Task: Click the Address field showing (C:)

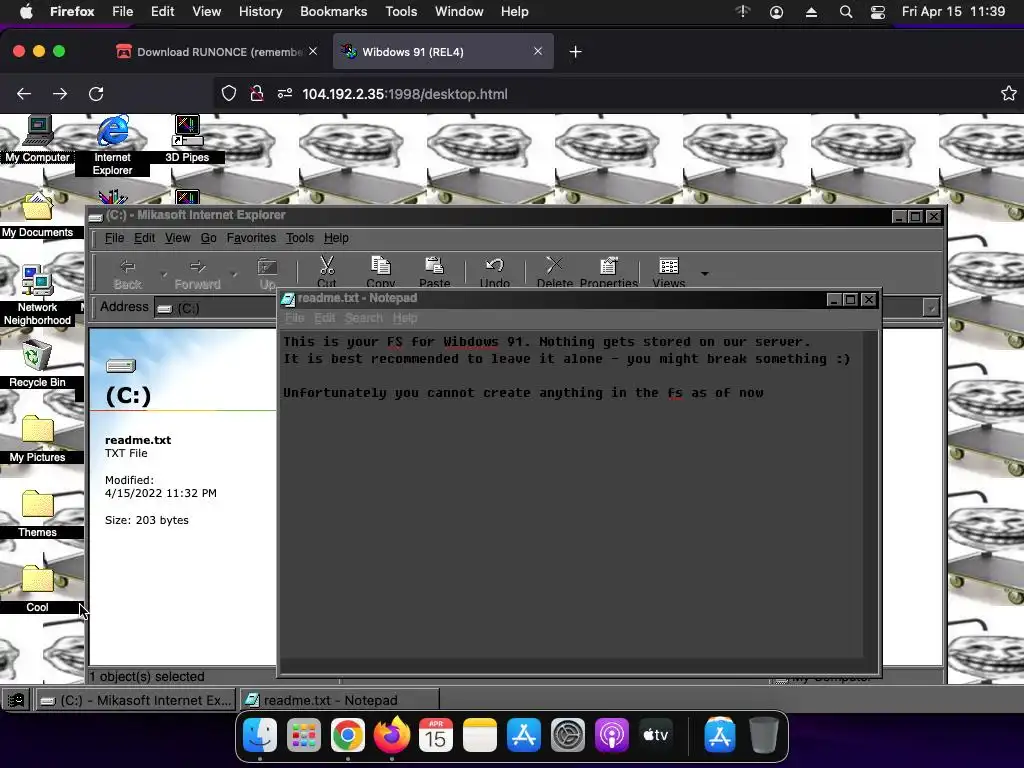Action: [216, 308]
